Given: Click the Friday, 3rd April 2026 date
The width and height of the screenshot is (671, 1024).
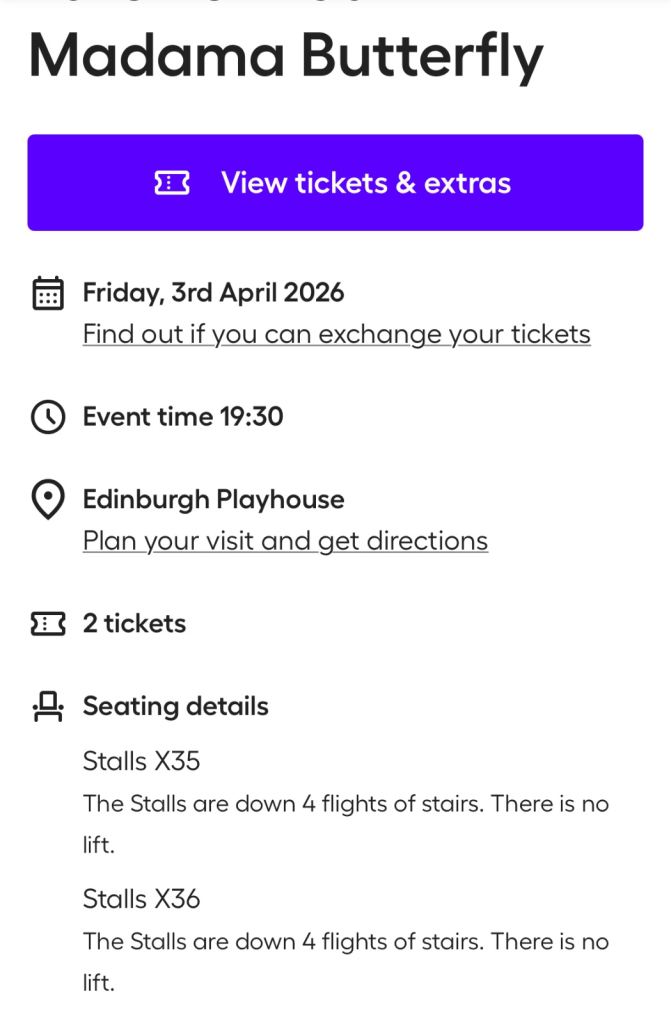Looking at the screenshot, I should point(213,293).
